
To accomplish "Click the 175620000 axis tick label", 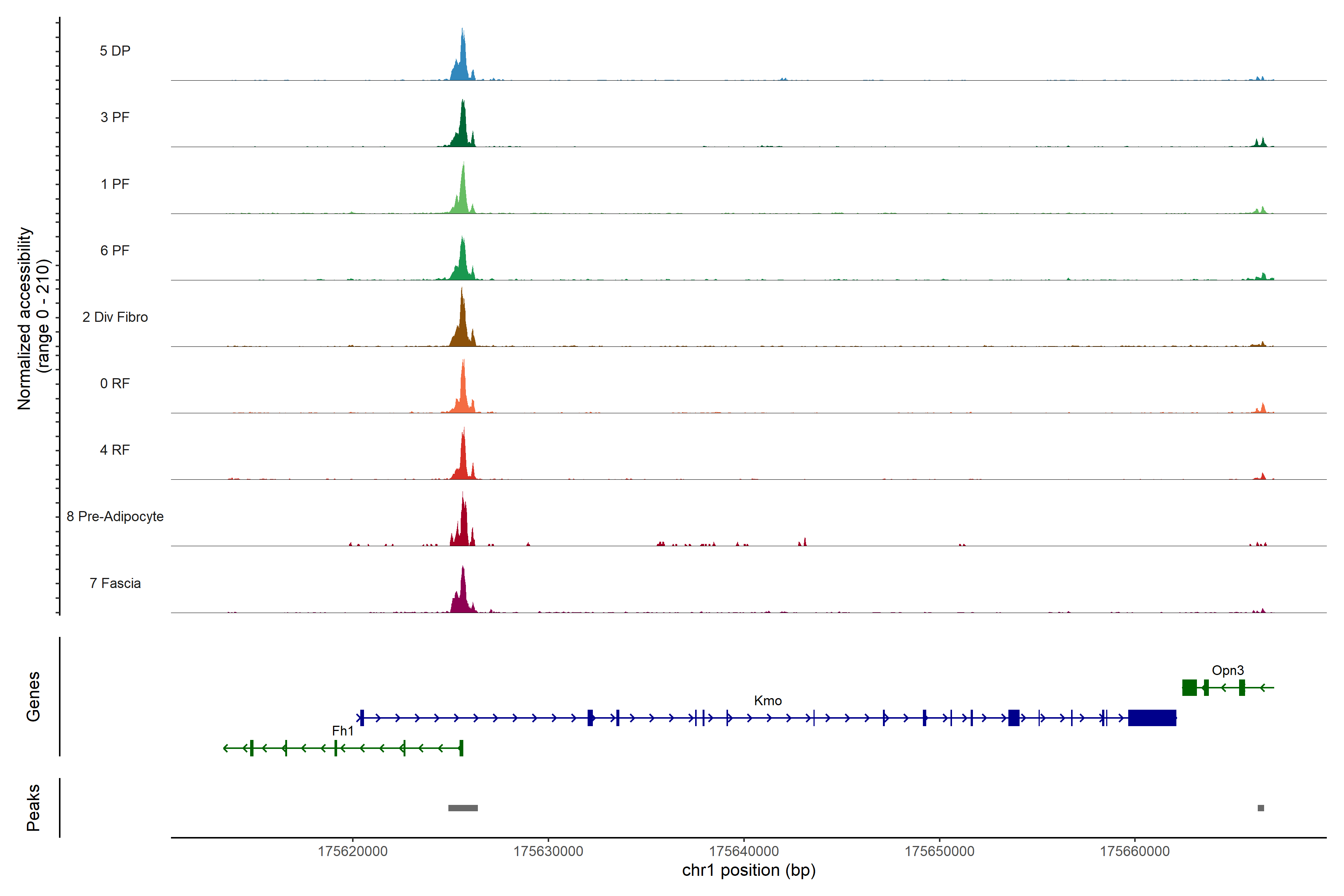I will (x=352, y=852).
